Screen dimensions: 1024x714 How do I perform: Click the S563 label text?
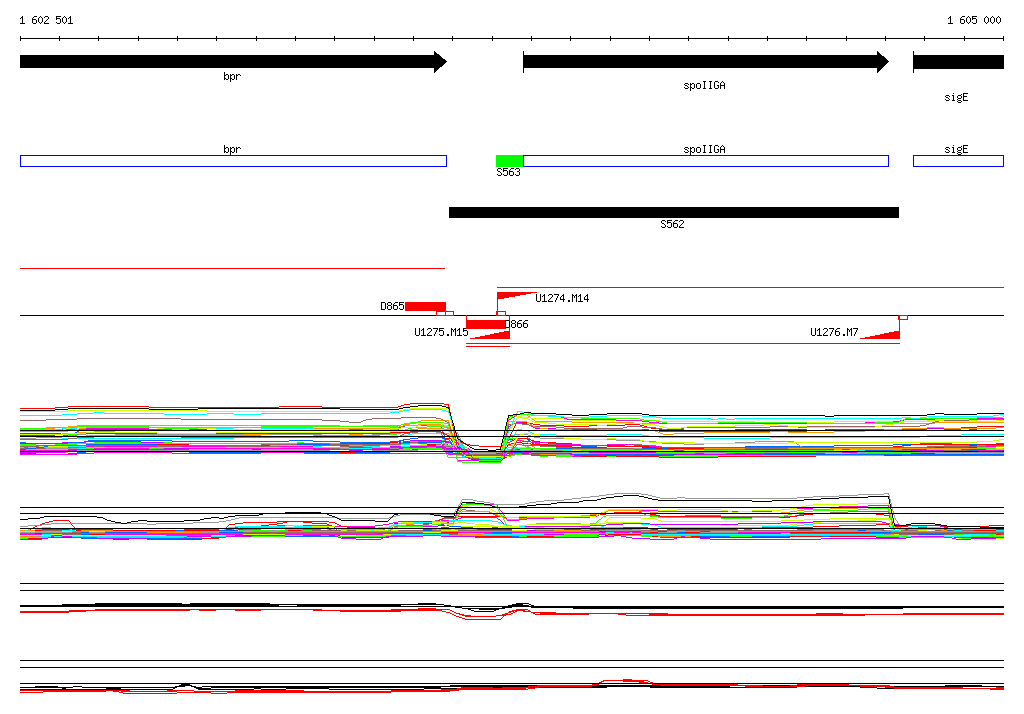tap(508, 172)
